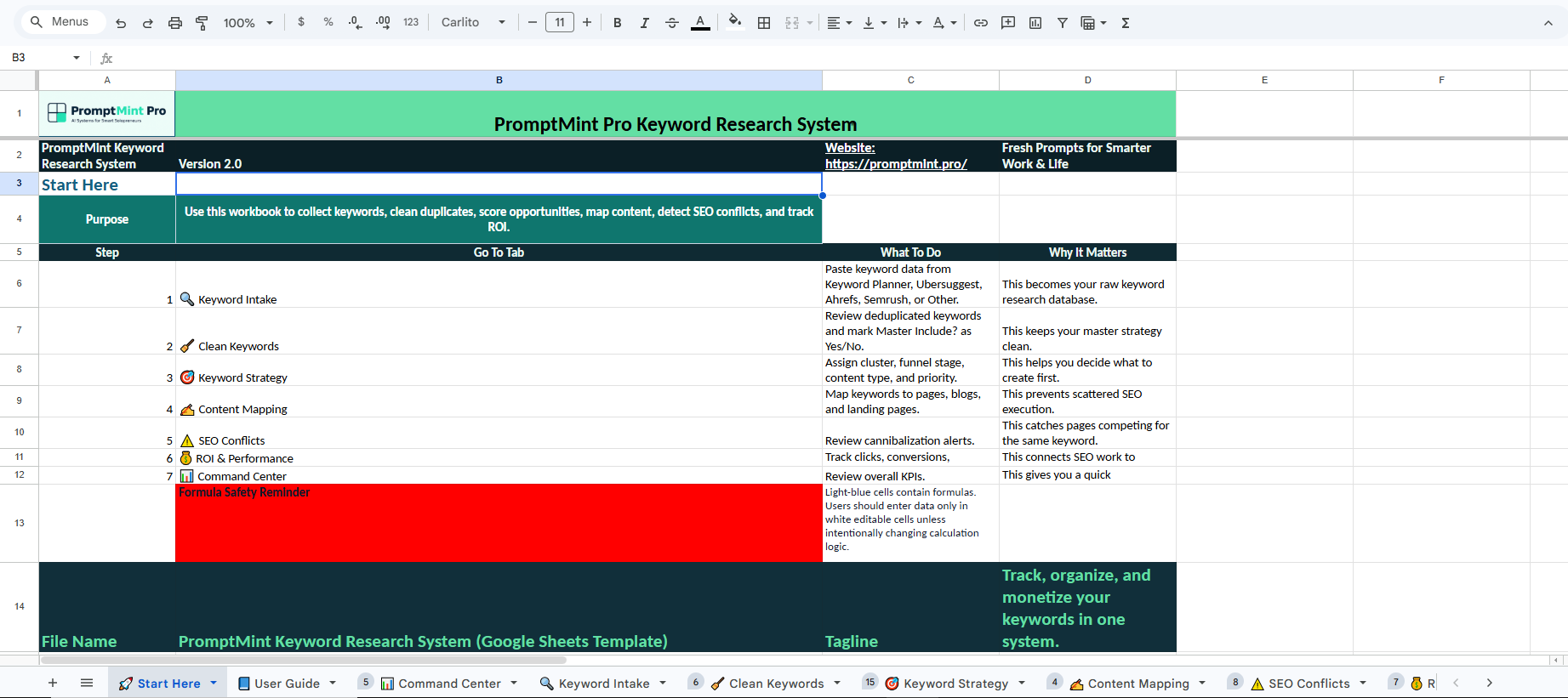Decrease font size minus button
The height and width of the screenshot is (698, 1568).
(533, 22)
